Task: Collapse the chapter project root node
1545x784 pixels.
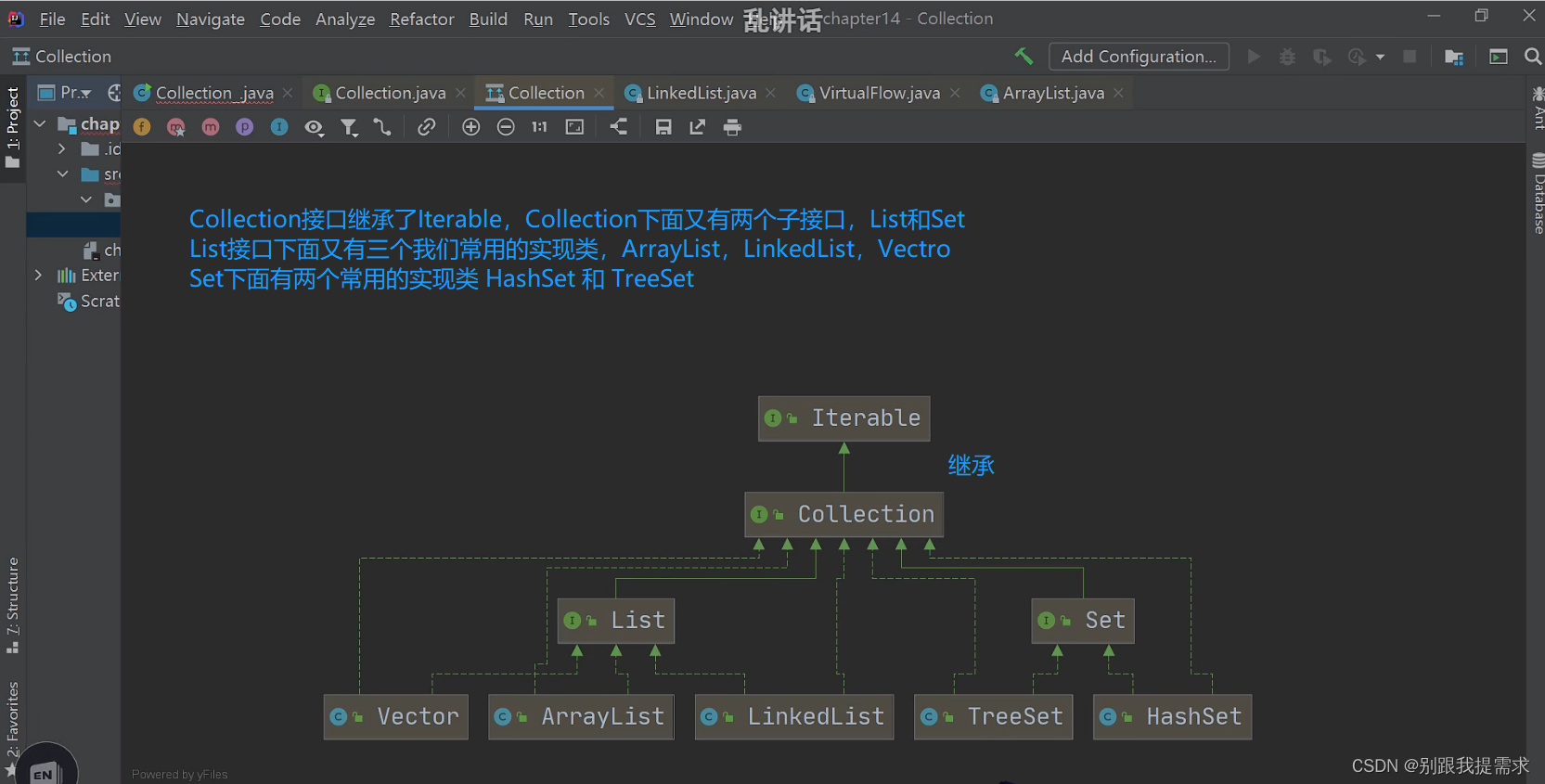Action: click(40, 123)
